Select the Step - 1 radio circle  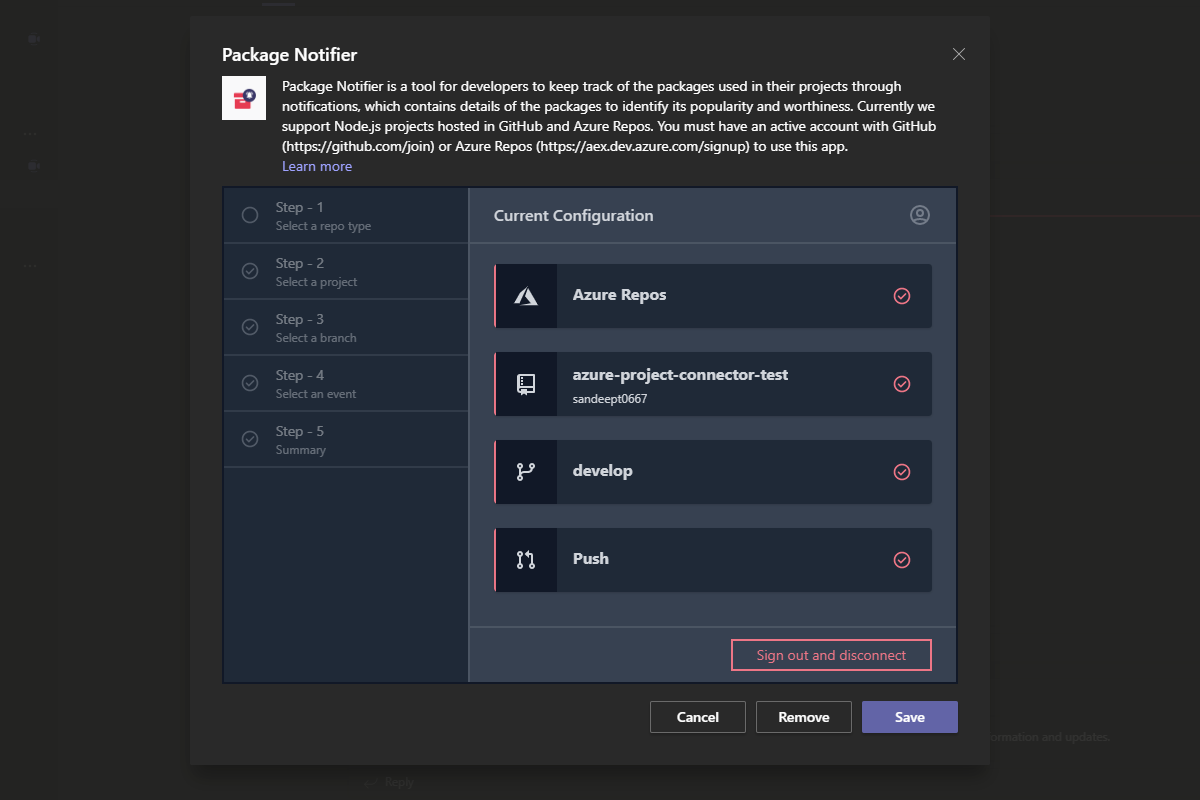(250, 215)
